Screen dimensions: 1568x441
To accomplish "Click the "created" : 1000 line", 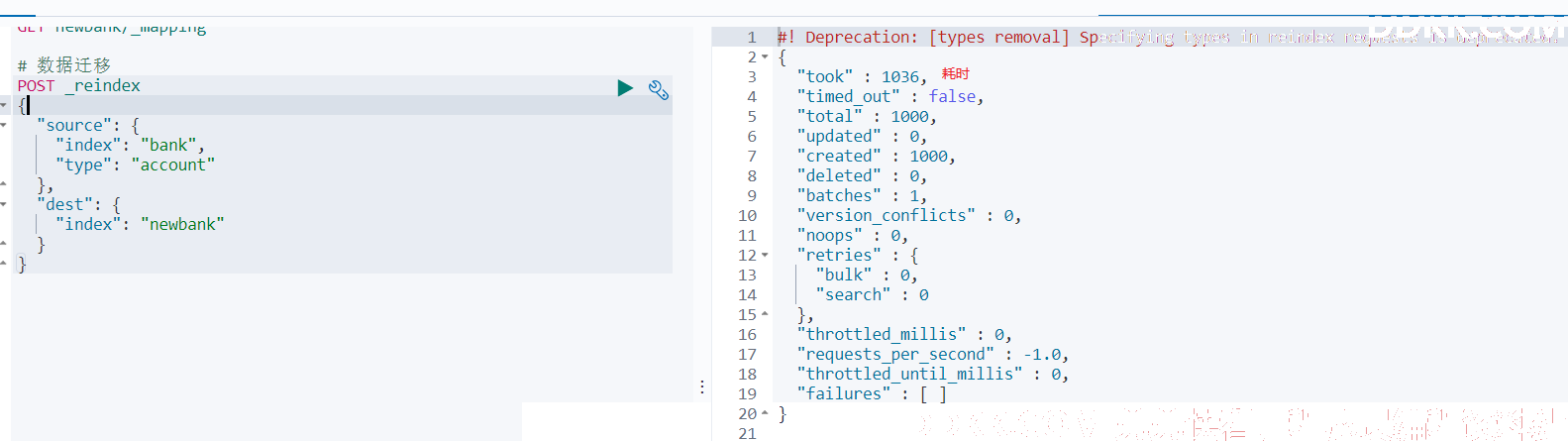I will click(877, 156).
